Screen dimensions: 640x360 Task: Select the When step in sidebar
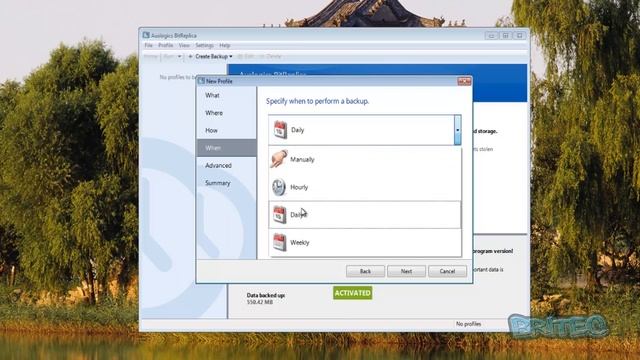pyautogui.click(x=227, y=148)
